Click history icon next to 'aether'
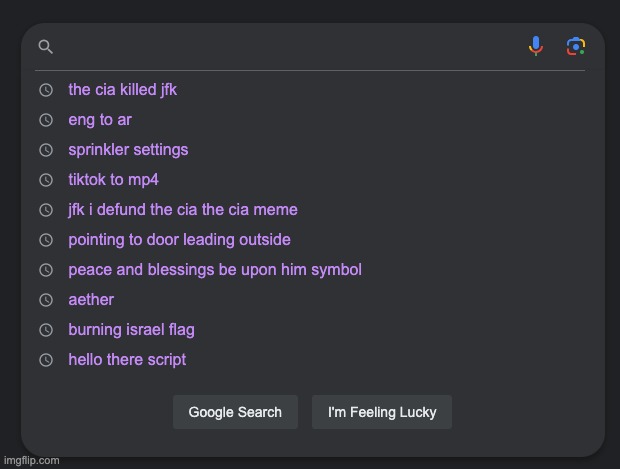 pyautogui.click(x=45, y=300)
